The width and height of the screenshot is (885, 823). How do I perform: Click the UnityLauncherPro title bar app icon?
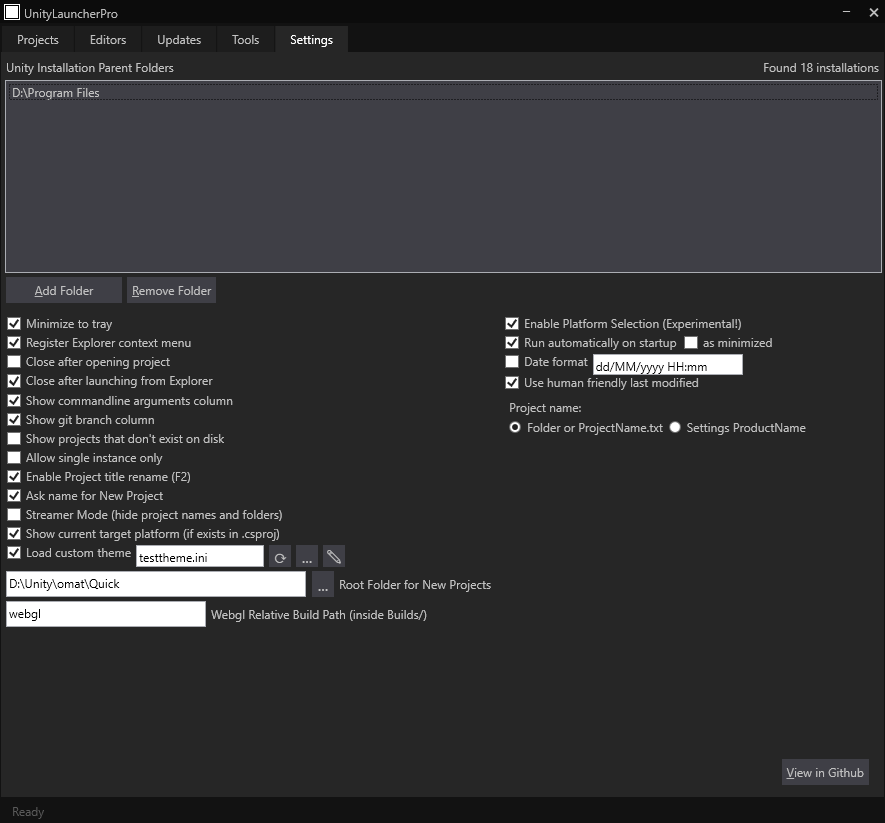(x=12, y=12)
